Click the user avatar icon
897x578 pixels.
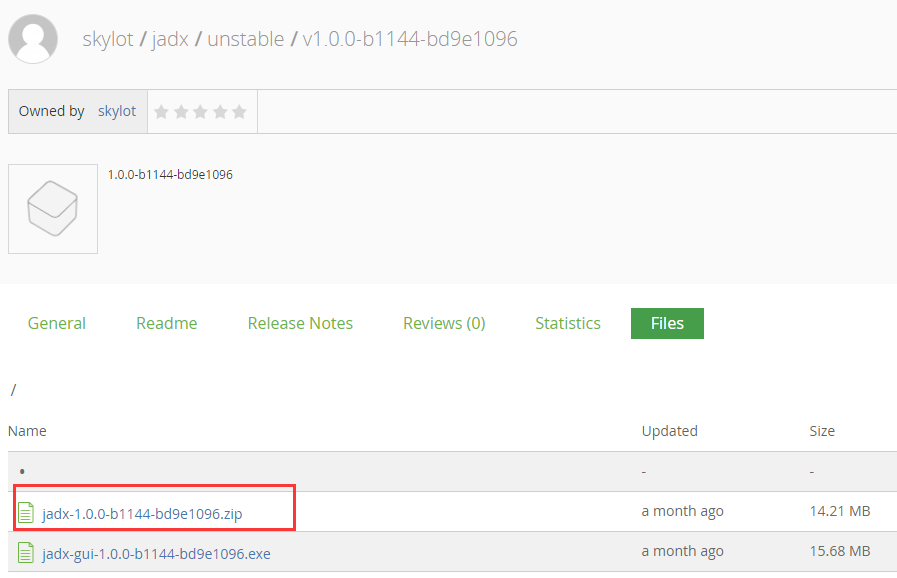33,38
